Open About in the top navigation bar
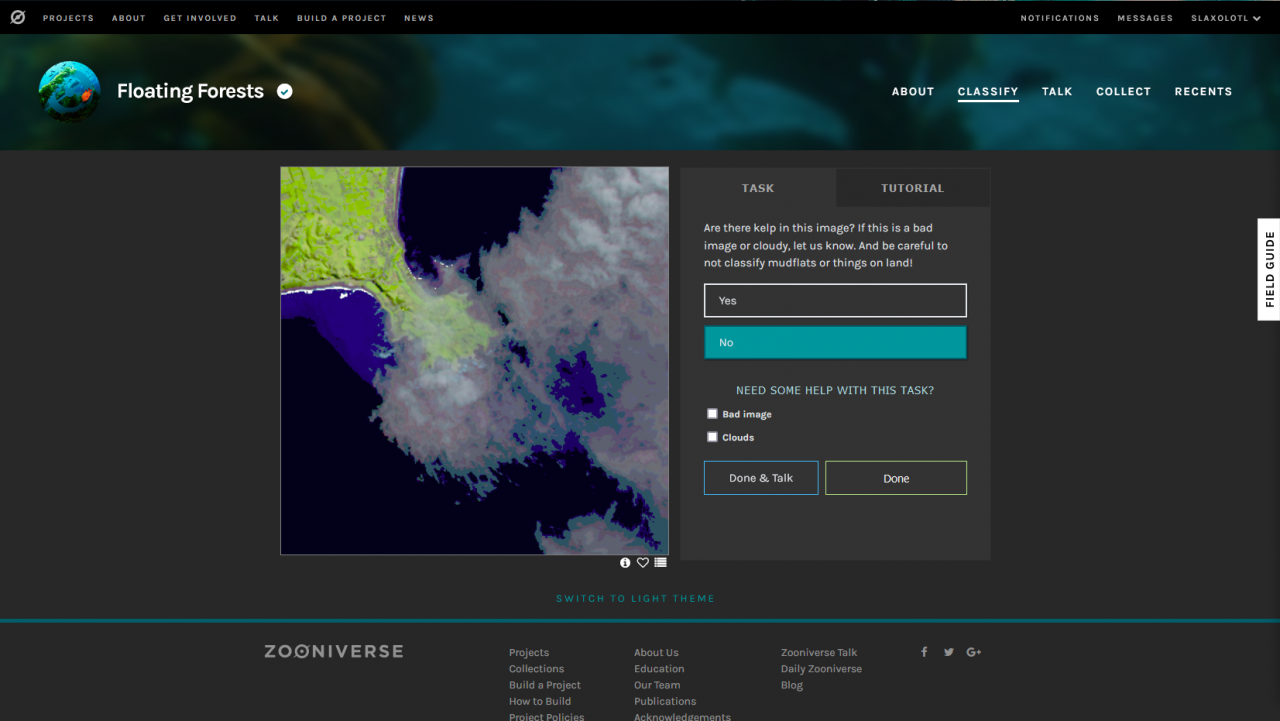Screen dimensions: 1280x721 coord(129,18)
